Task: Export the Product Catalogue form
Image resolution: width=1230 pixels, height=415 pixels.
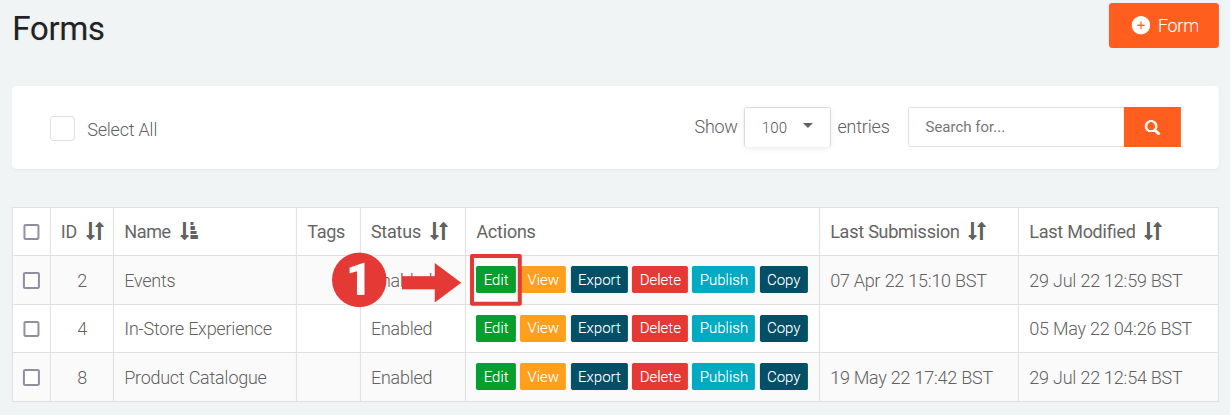Action: (599, 377)
